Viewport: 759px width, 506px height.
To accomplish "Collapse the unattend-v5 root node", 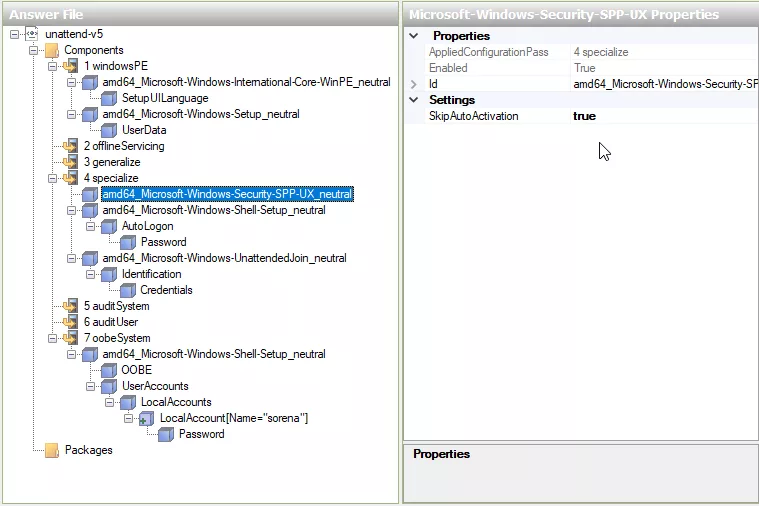I will click(x=15, y=34).
